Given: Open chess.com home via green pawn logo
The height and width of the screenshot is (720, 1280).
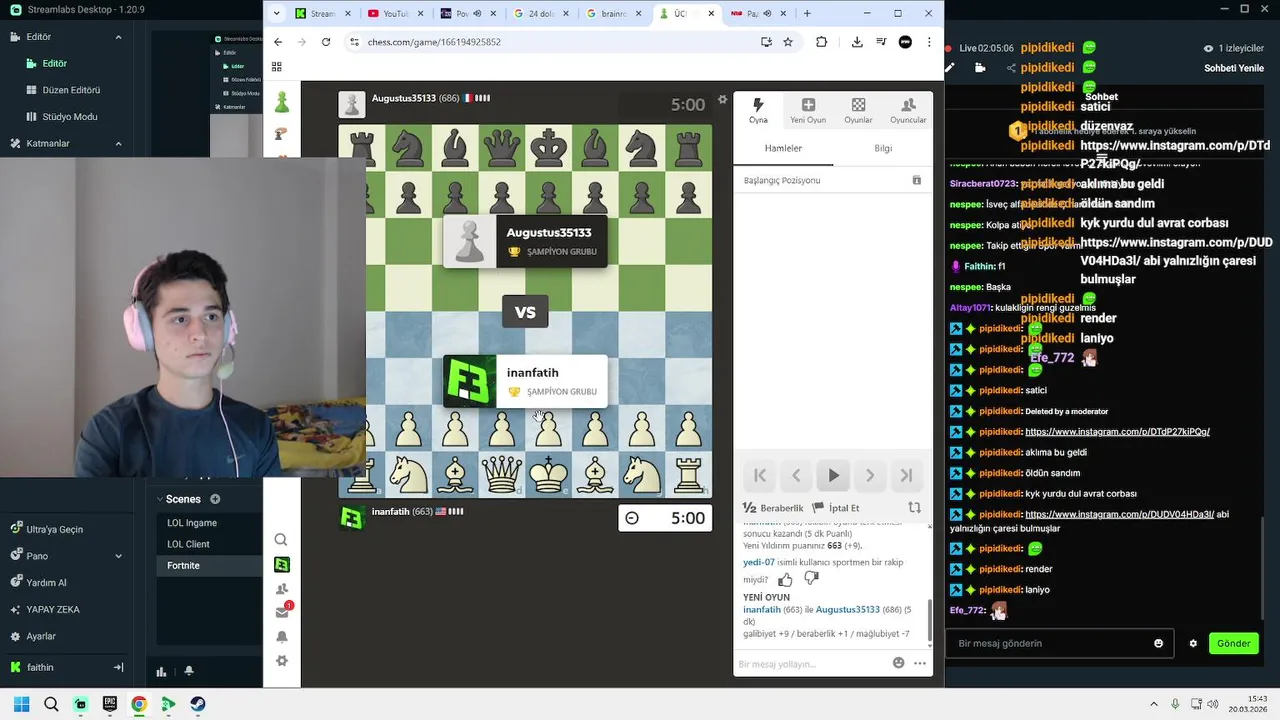Looking at the screenshot, I should click(282, 102).
